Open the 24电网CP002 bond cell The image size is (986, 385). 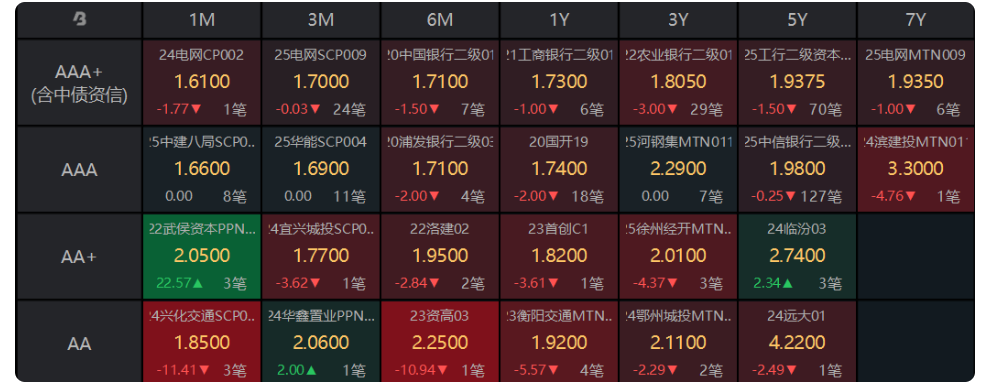coord(202,82)
